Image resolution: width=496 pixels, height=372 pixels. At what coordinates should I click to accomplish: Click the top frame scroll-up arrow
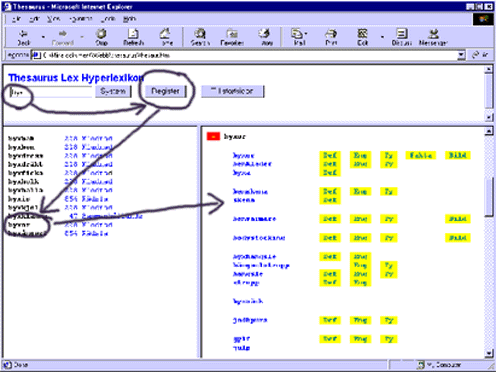pos(488,69)
